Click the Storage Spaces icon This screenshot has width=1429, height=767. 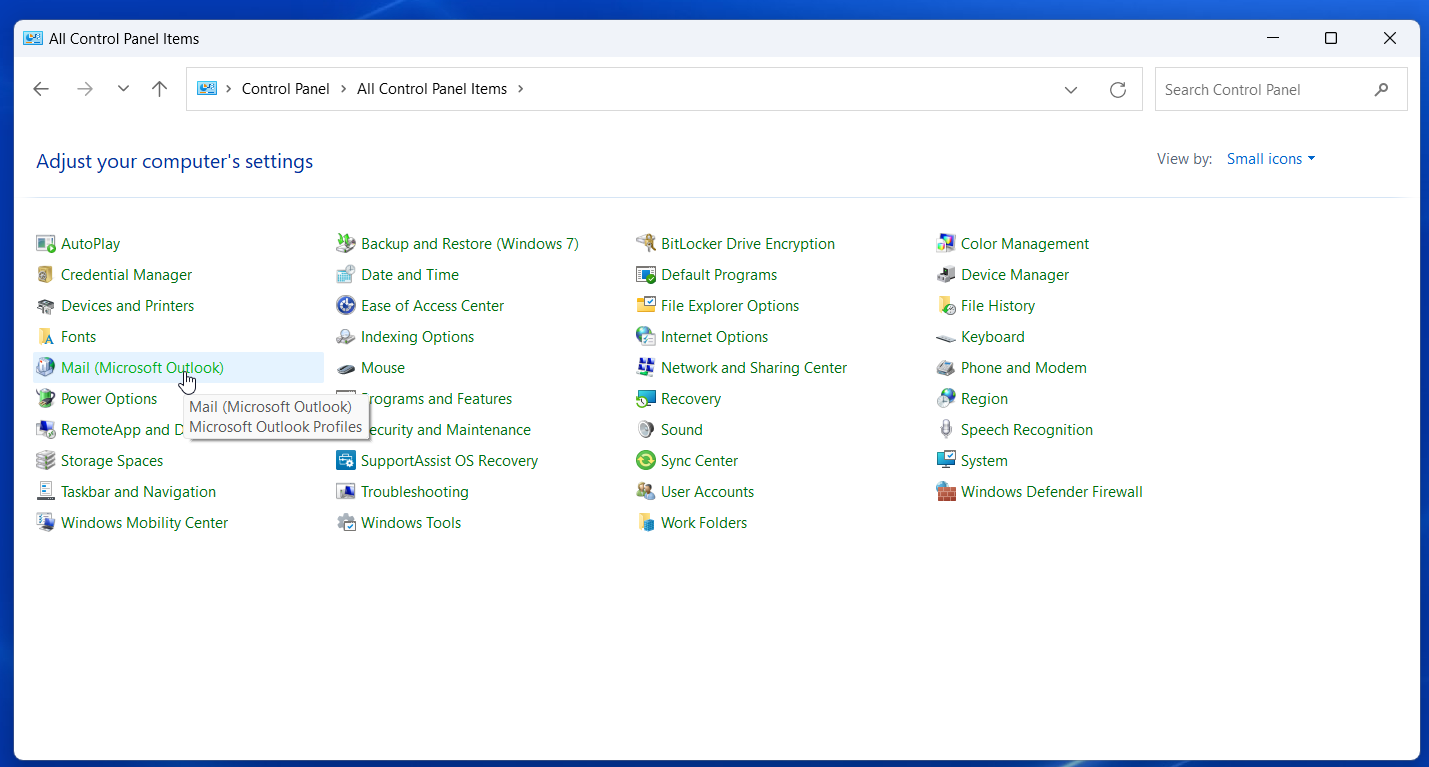45,461
